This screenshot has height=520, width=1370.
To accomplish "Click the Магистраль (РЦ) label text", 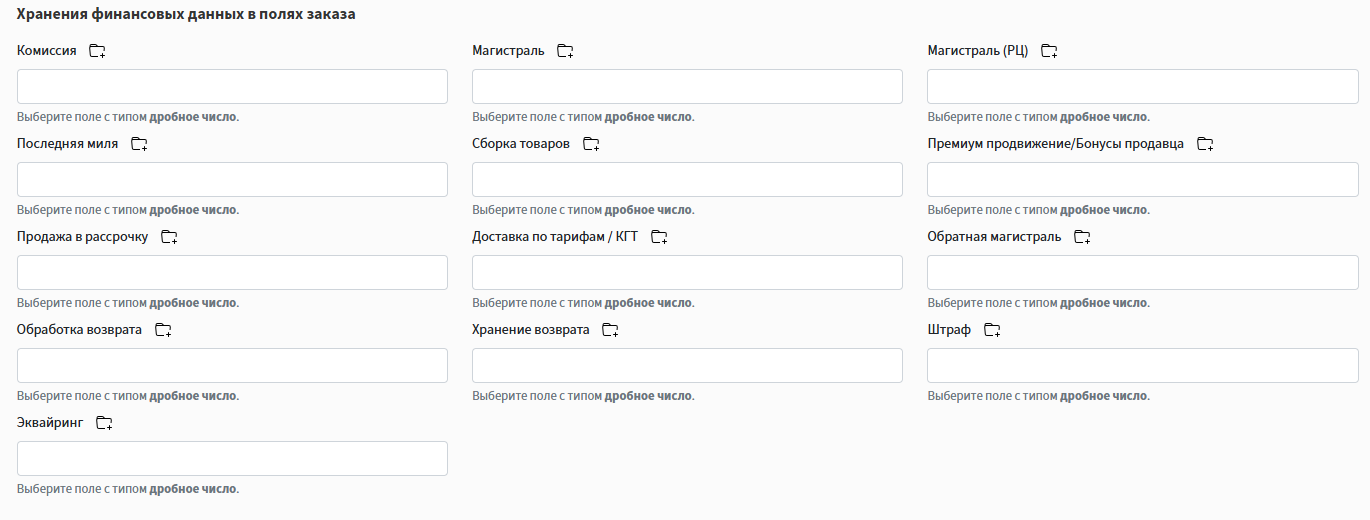I will click(978, 51).
